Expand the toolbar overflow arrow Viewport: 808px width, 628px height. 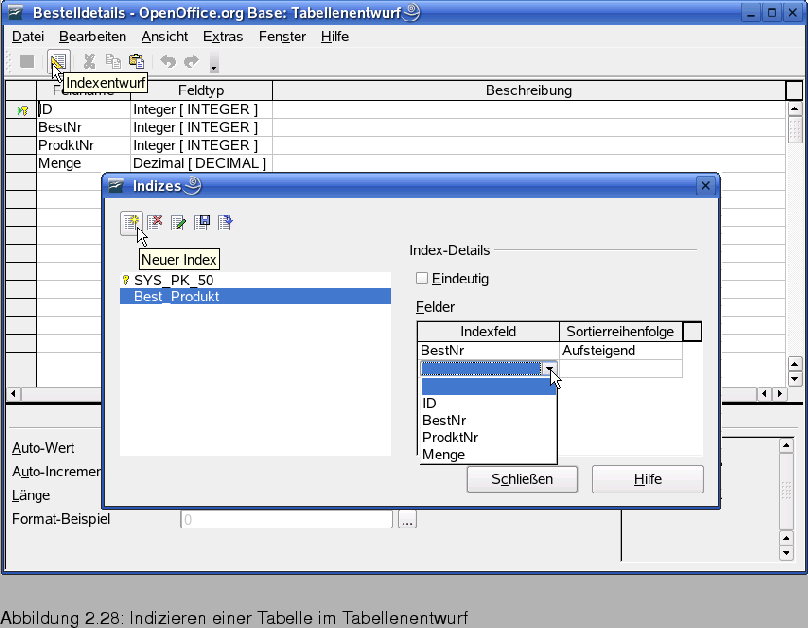point(213,66)
